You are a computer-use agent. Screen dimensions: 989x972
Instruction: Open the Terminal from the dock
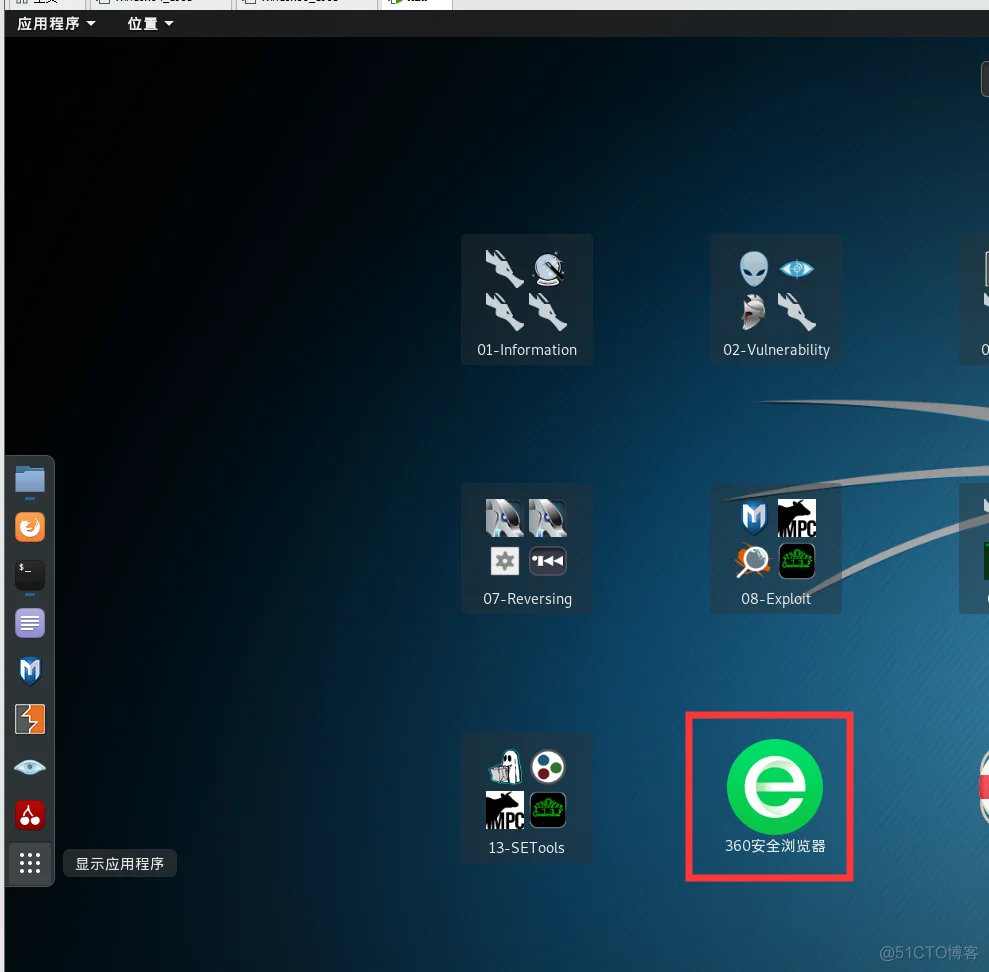[30, 575]
